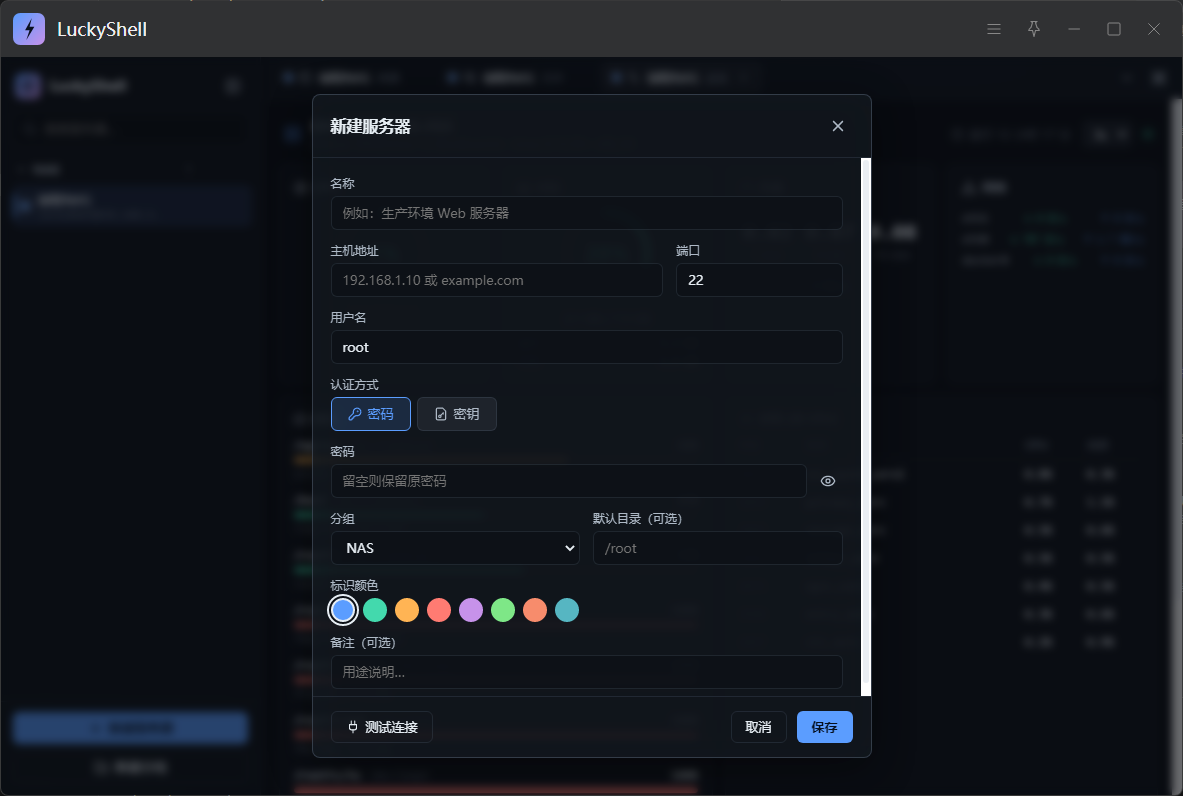Choose the red tag color

[439, 610]
